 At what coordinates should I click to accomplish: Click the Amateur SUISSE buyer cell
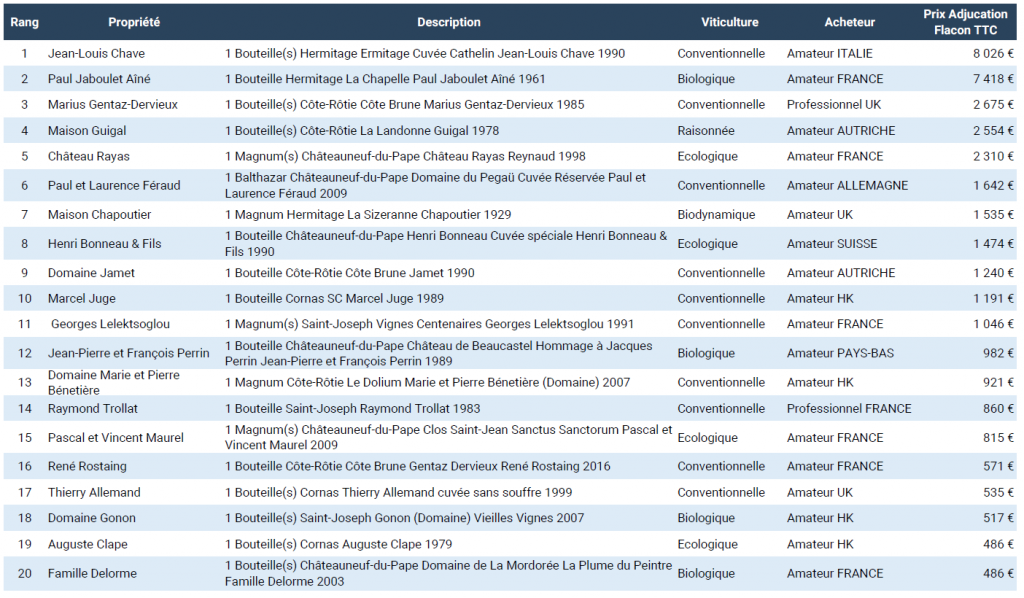pyautogui.click(x=832, y=244)
